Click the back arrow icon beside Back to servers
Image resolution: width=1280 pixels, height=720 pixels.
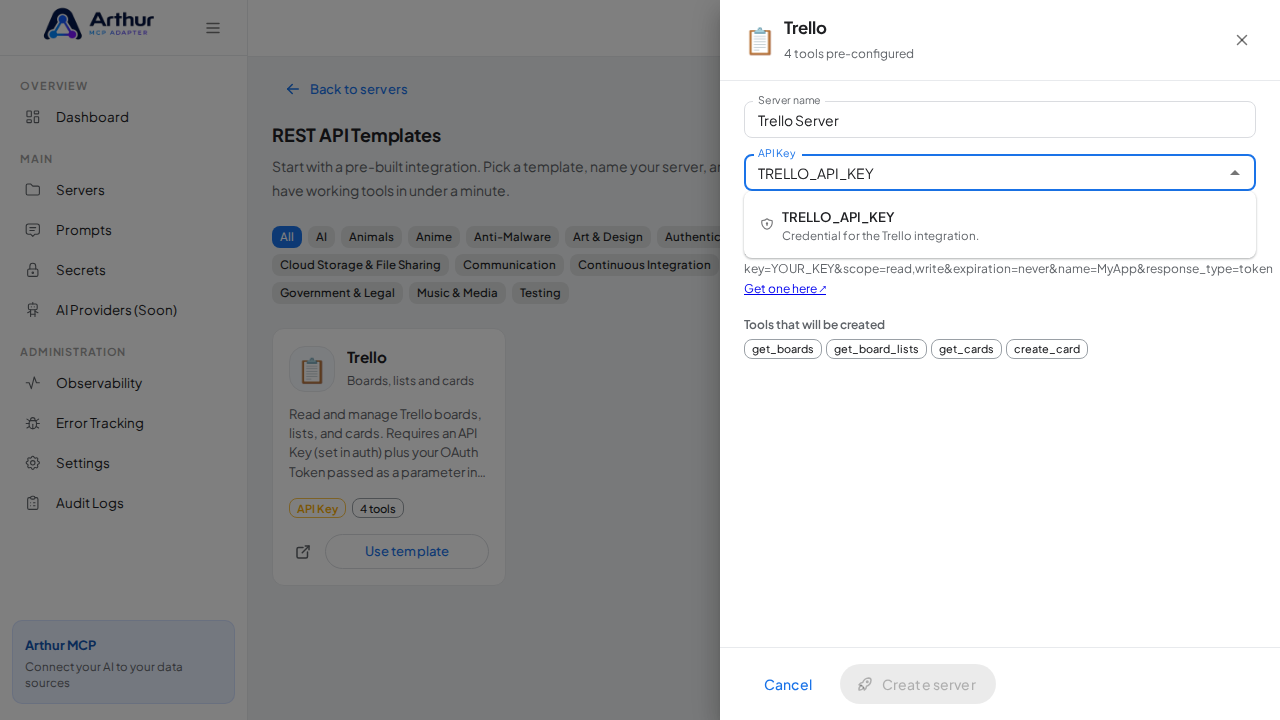(293, 89)
